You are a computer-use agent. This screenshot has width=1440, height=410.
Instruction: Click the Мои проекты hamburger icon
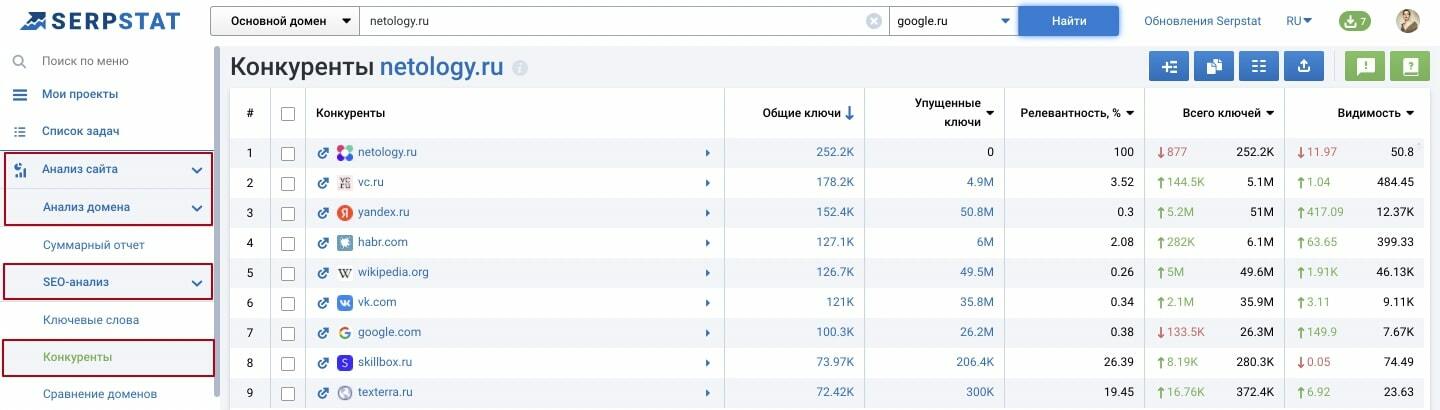click(19, 95)
